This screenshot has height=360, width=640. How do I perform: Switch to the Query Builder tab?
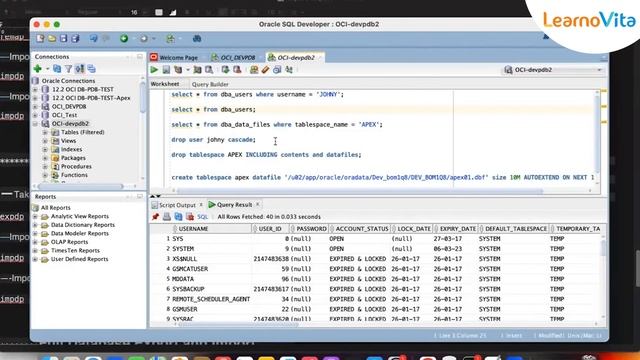tap(210, 84)
